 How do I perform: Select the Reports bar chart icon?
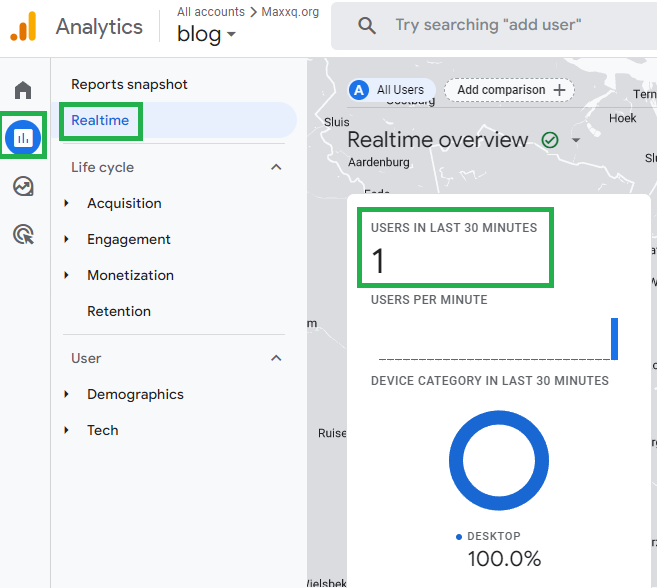pyautogui.click(x=23, y=137)
